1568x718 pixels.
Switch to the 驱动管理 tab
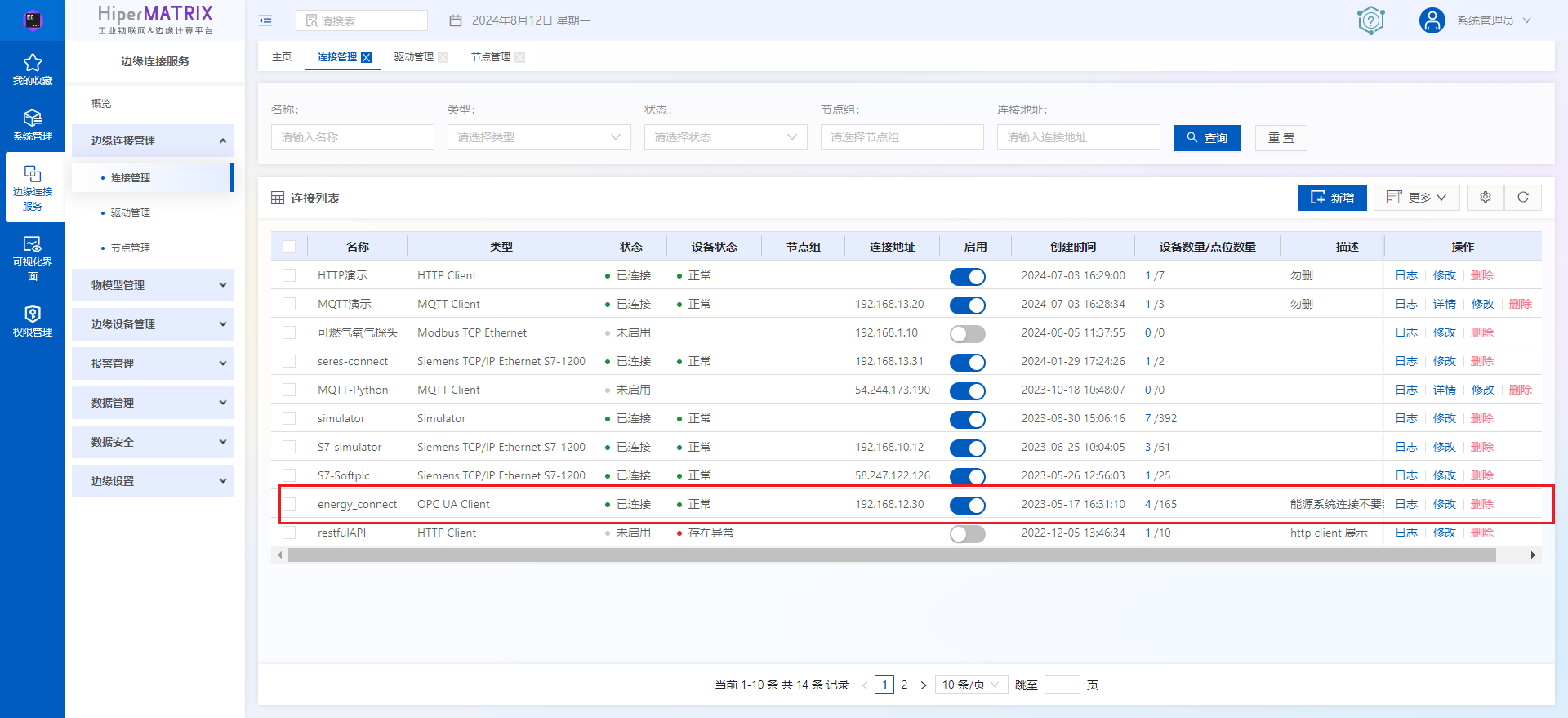coord(414,57)
